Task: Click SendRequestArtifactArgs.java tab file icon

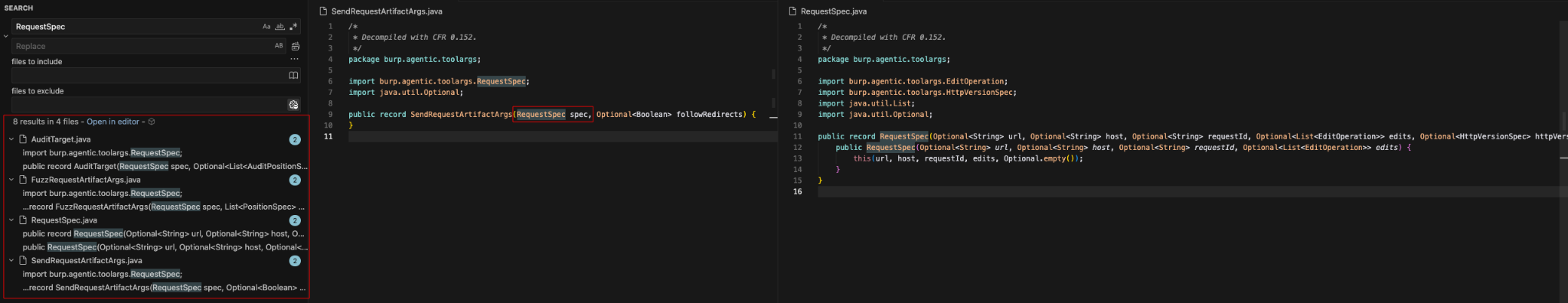Action: pos(323,11)
